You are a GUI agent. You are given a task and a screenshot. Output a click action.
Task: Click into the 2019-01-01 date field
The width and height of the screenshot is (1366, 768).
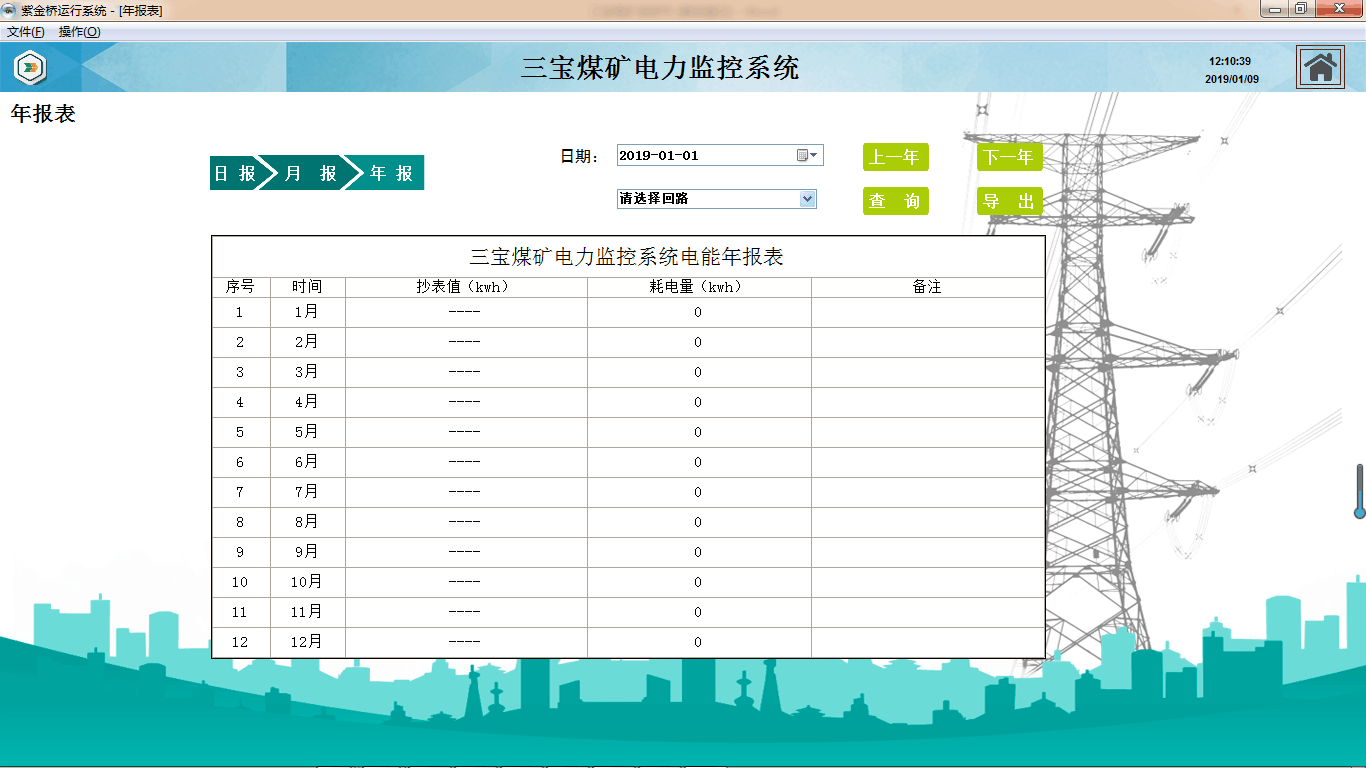[x=700, y=155]
